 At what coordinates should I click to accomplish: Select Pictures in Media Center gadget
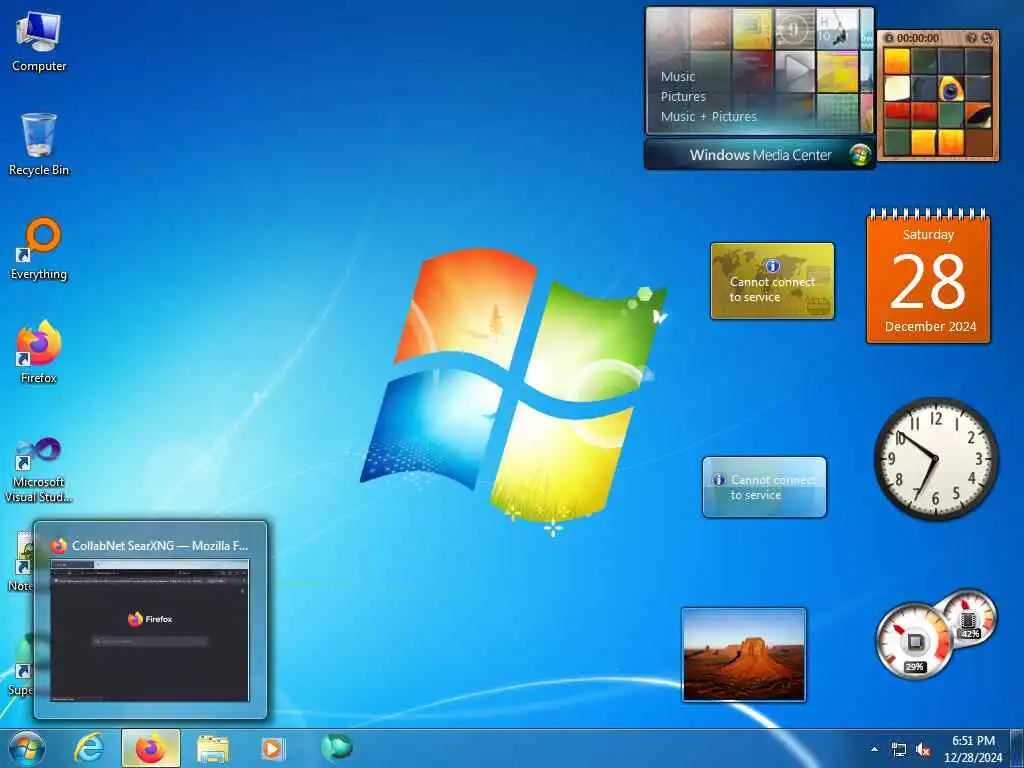coord(683,97)
